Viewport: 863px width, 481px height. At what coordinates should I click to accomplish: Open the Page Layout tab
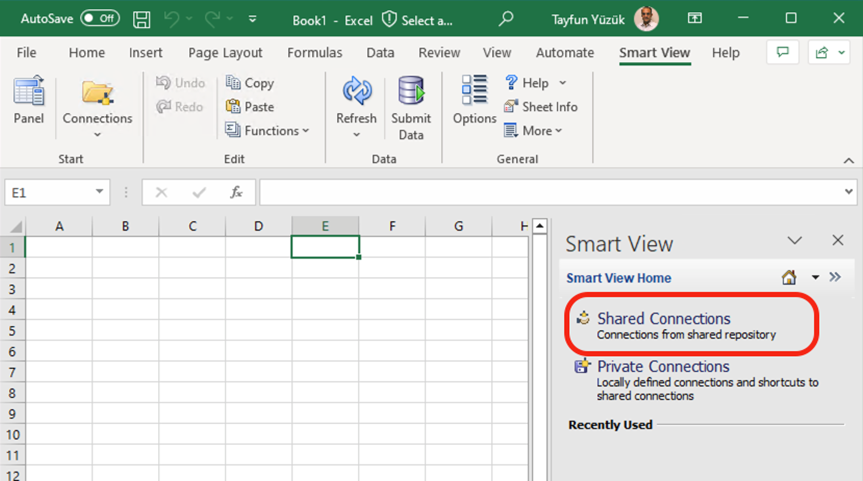pyautogui.click(x=225, y=53)
